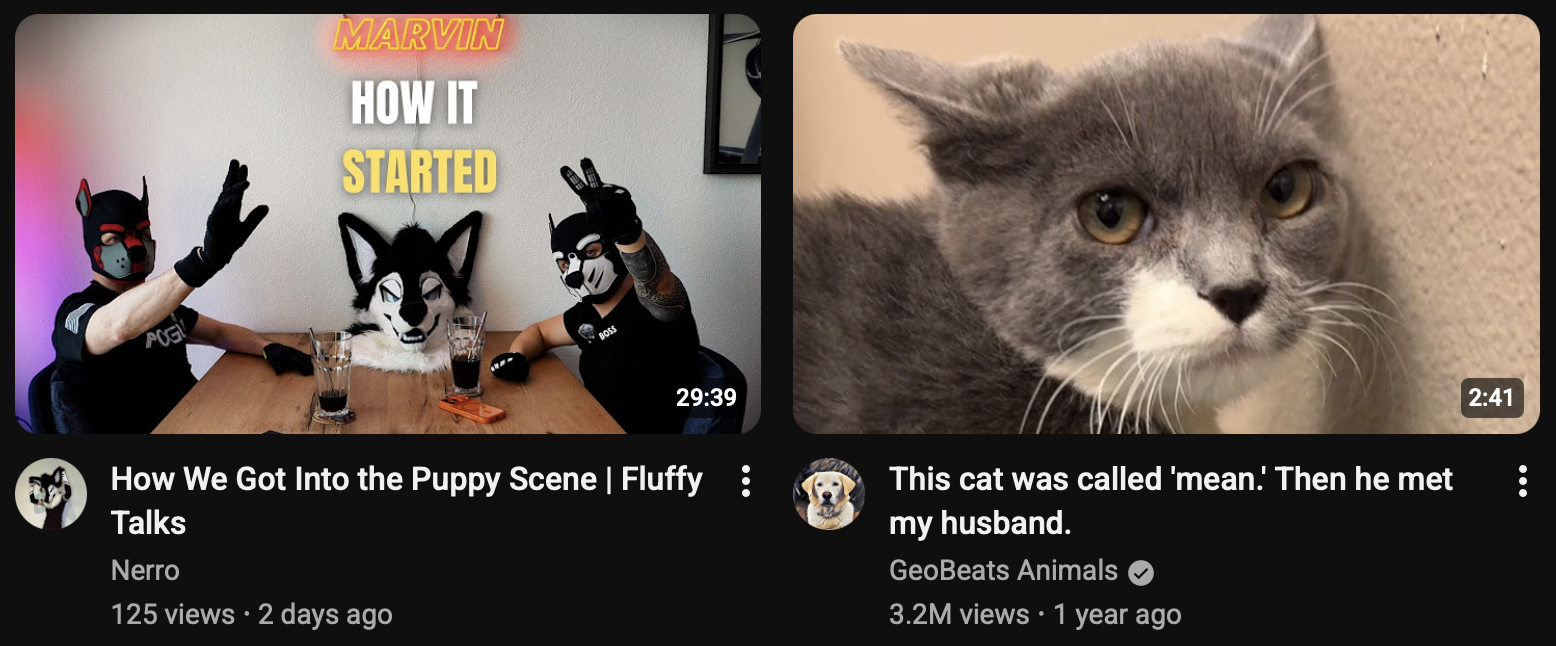
Task: Click the 'HOW IT STARTED' text in the thumbnail
Action: tap(418, 139)
